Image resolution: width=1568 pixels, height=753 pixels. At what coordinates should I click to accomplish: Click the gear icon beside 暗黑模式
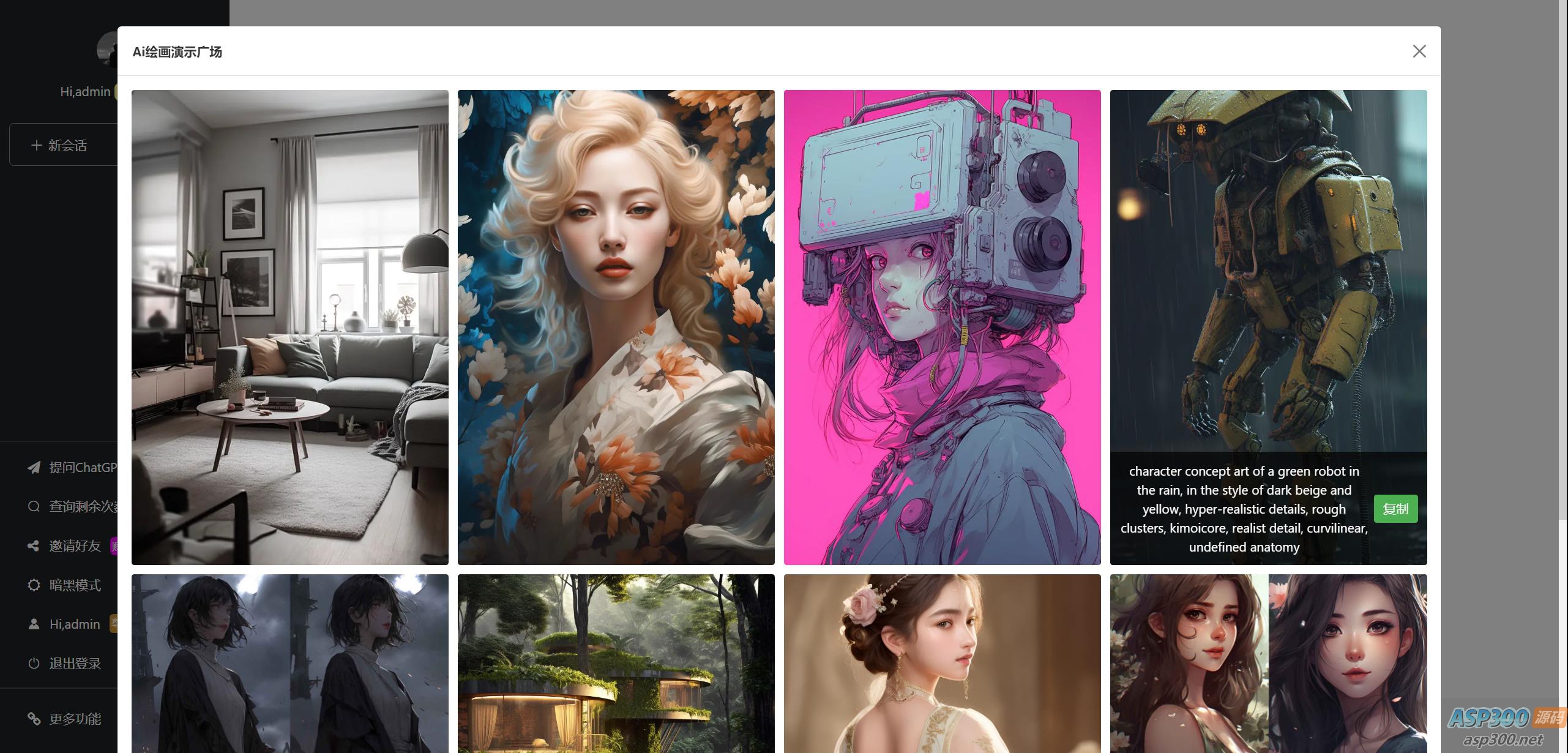(x=34, y=585)
